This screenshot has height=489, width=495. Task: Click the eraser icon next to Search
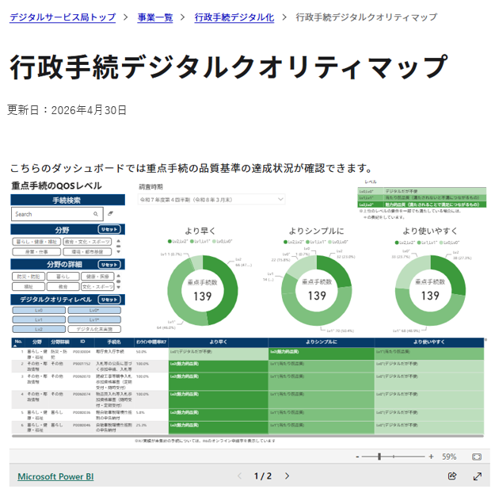(110, 213)
